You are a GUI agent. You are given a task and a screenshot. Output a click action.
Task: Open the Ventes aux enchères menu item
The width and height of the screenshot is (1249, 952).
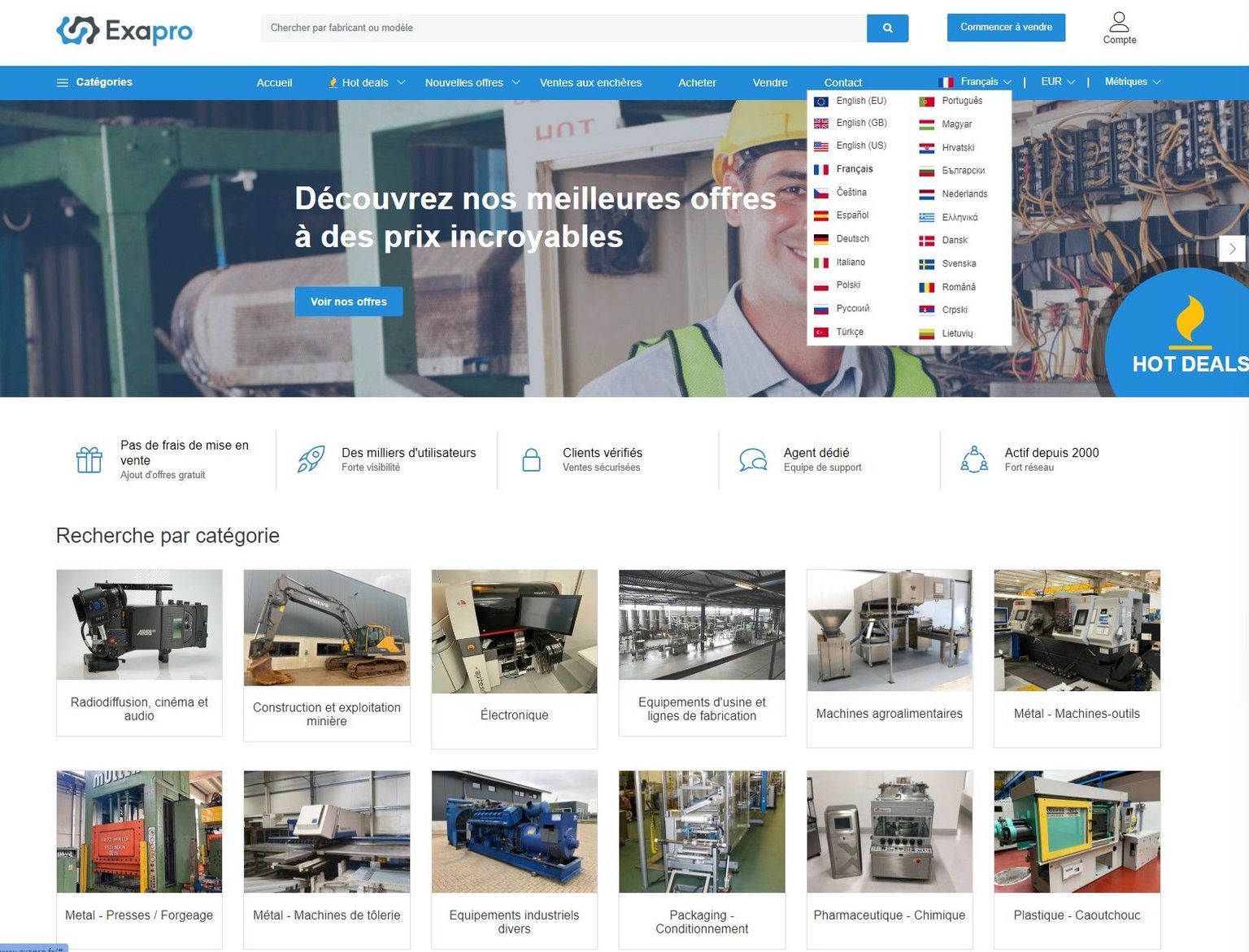point(590,83)
